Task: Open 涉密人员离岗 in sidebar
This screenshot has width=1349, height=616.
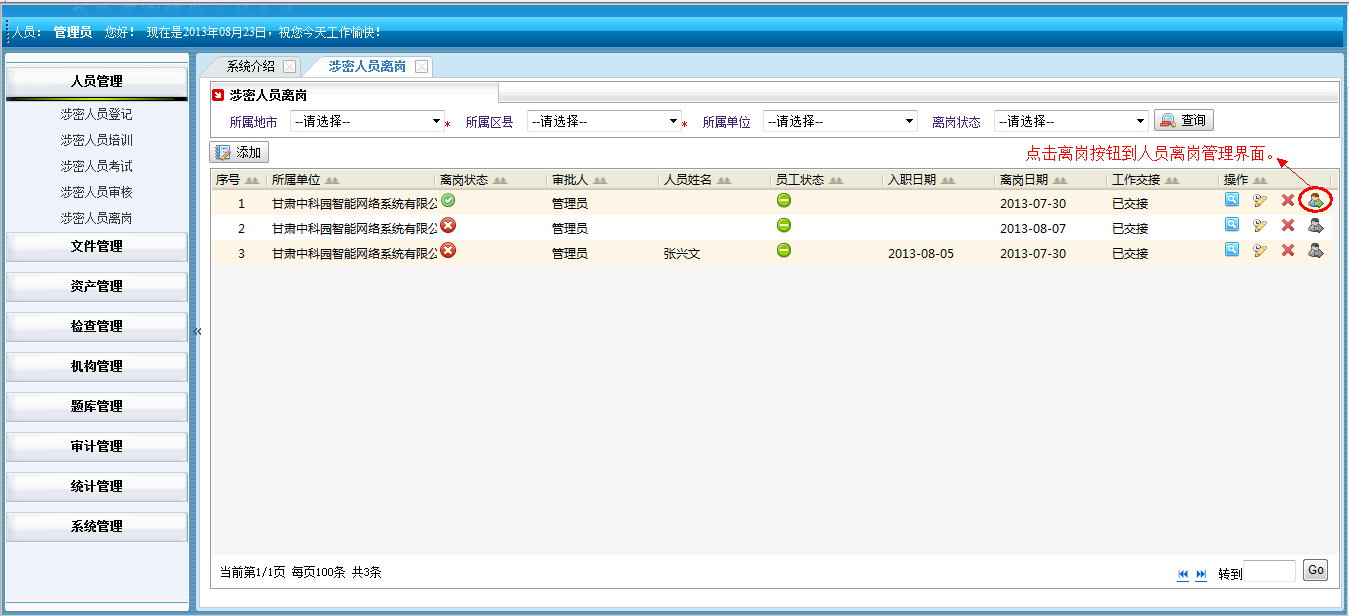Action: (x=96, y=218)
